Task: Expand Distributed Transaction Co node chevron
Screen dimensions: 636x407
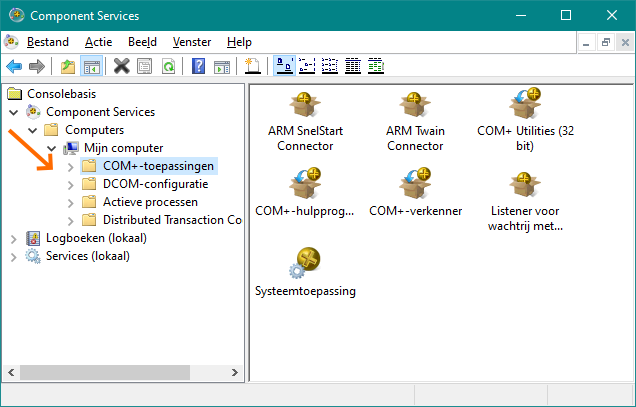Action: coord(71,221)
